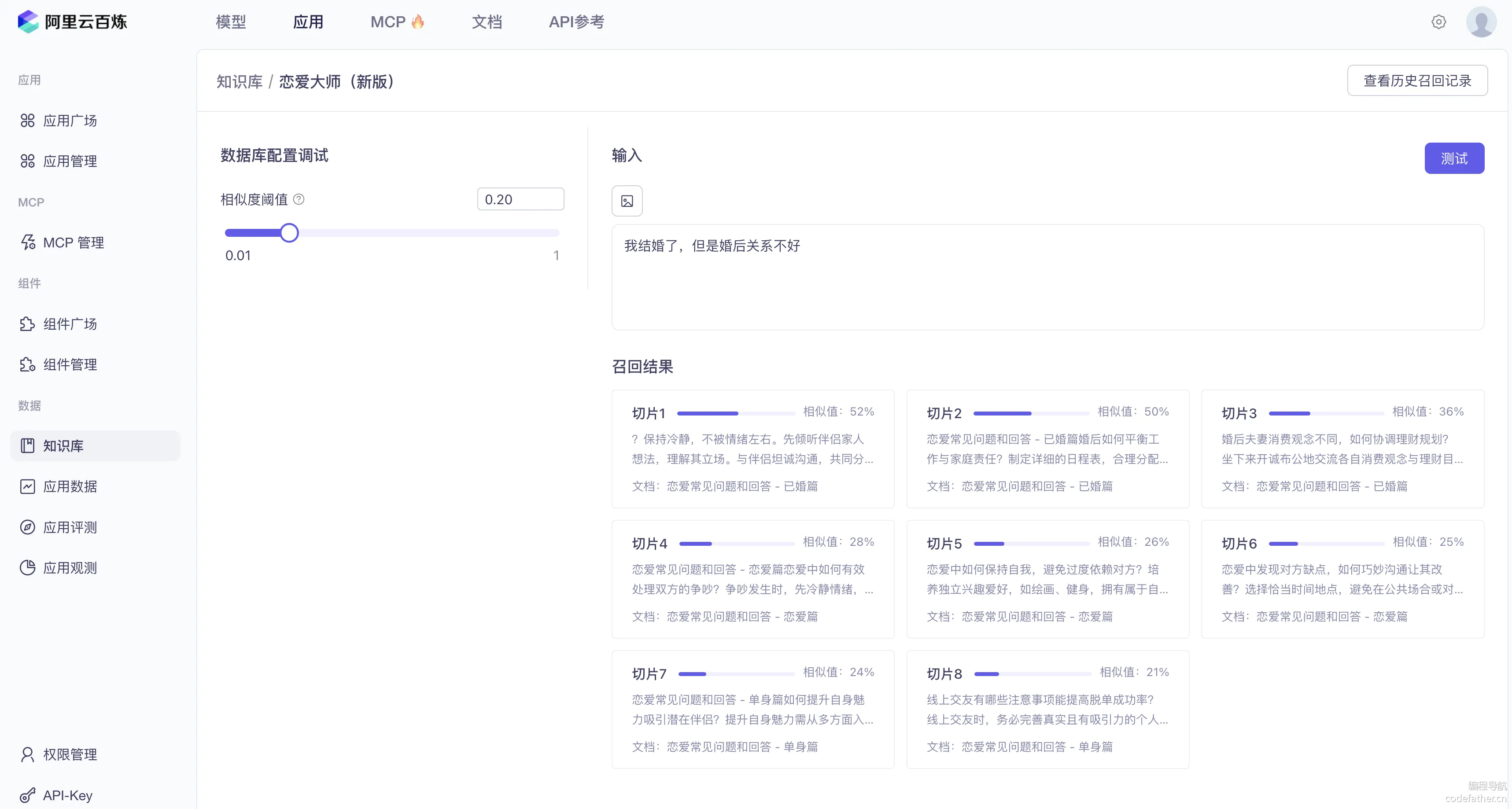The height and width of the screenshot is (809, 1512).
Task: Open 应用观测 in the sidebar
Action: pos(69,568)
